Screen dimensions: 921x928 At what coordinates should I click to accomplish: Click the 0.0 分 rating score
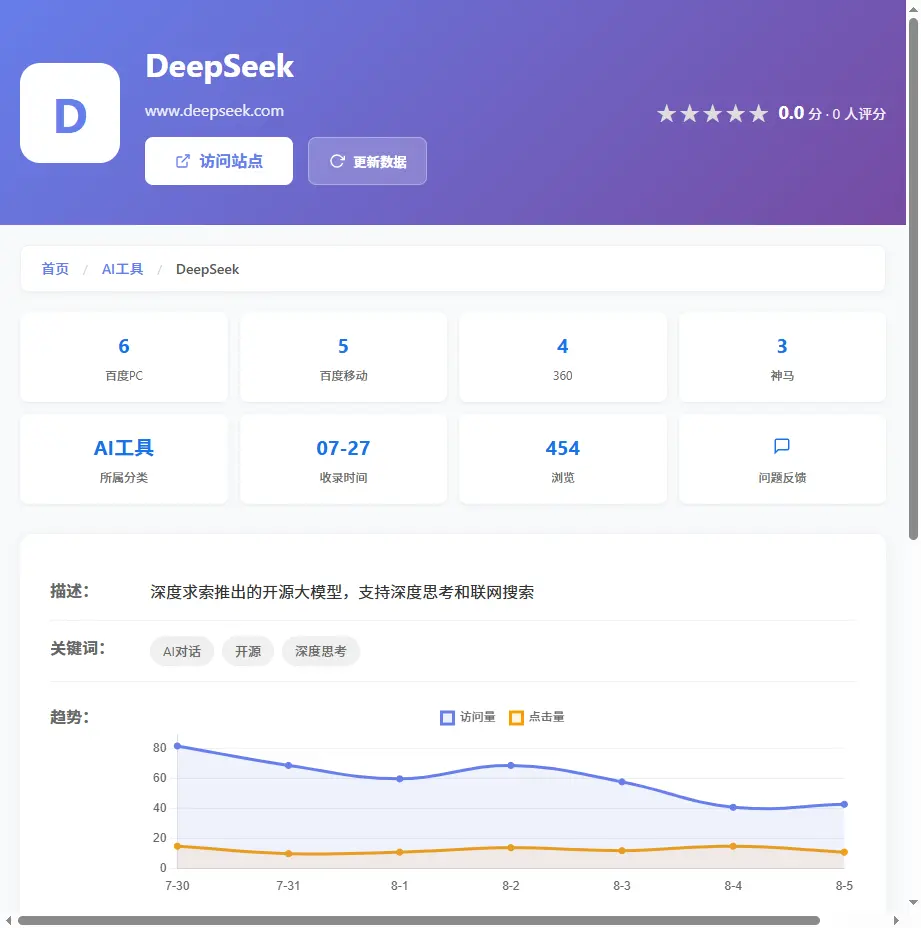tap(800, 113)
